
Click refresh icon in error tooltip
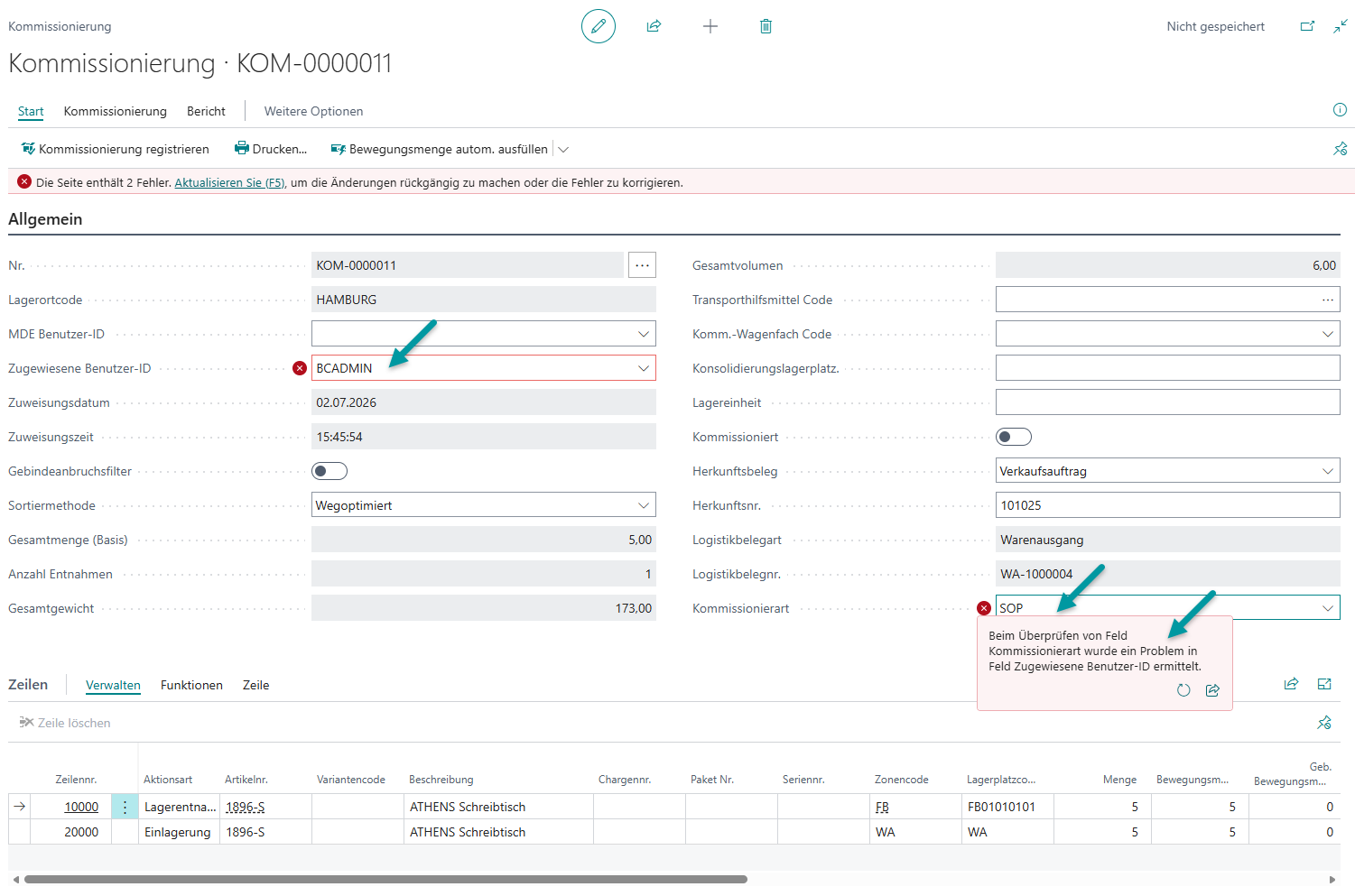1183,690
